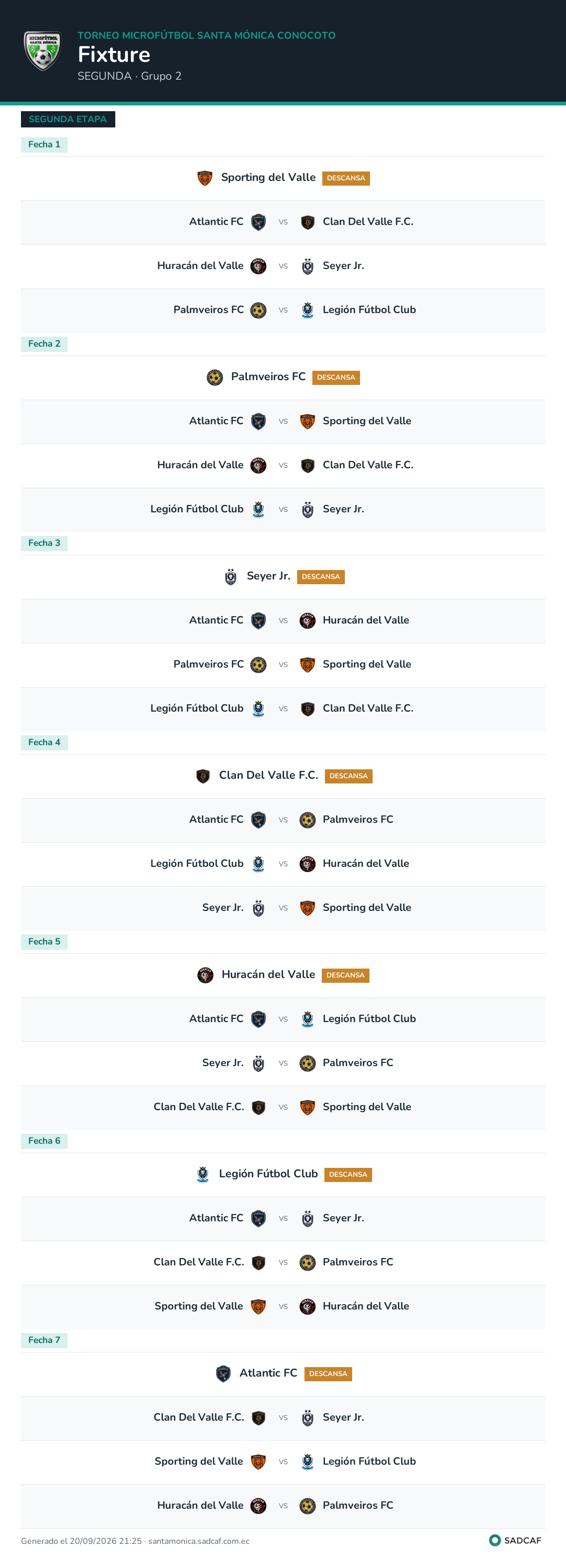Click Atlantic FC crest in Fecha 1 match
Screen dimensions: 566x1568
[259, 221]
